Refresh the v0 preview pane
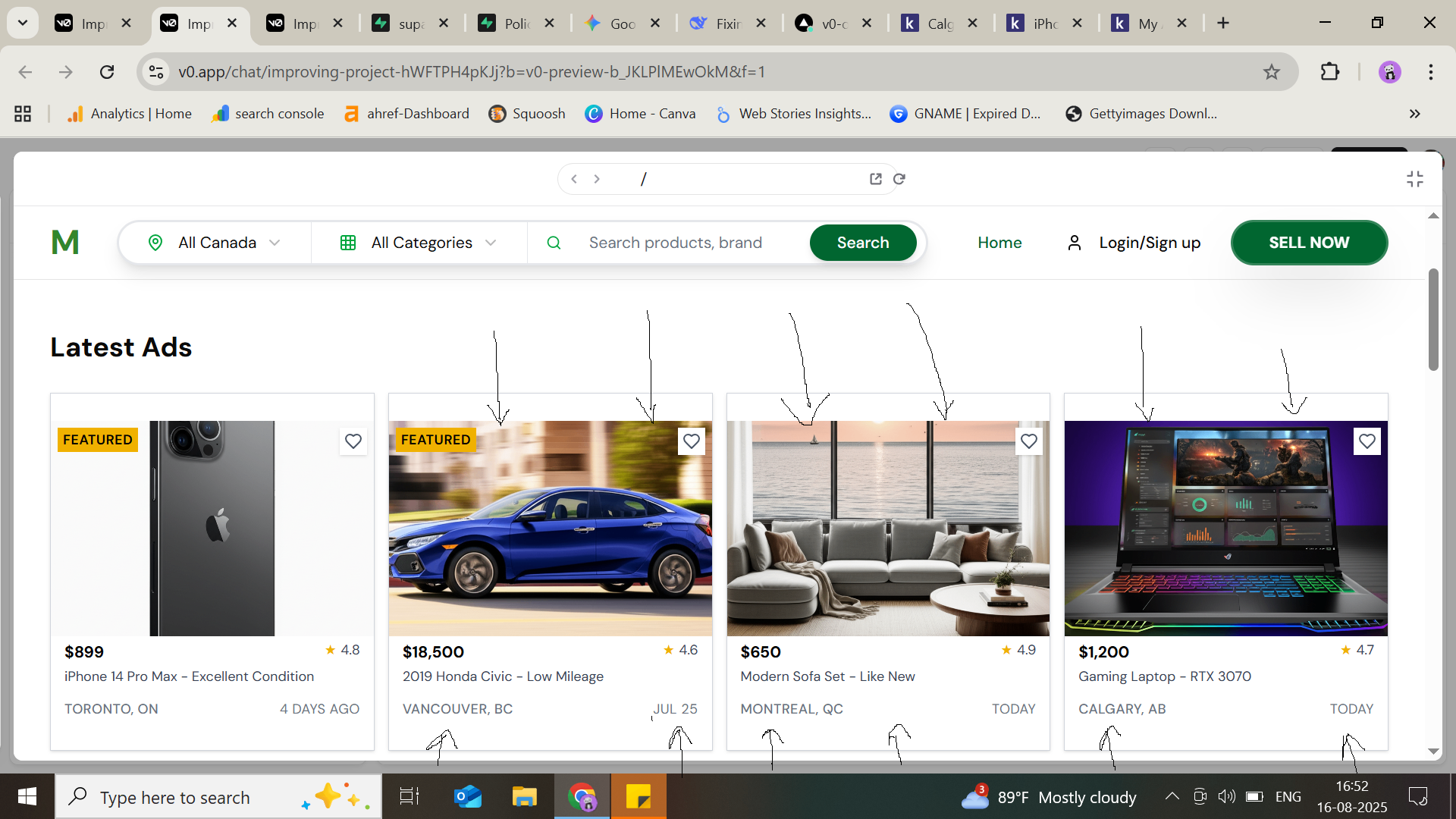This screenshot has width=1456, height=819. [899, 178]
